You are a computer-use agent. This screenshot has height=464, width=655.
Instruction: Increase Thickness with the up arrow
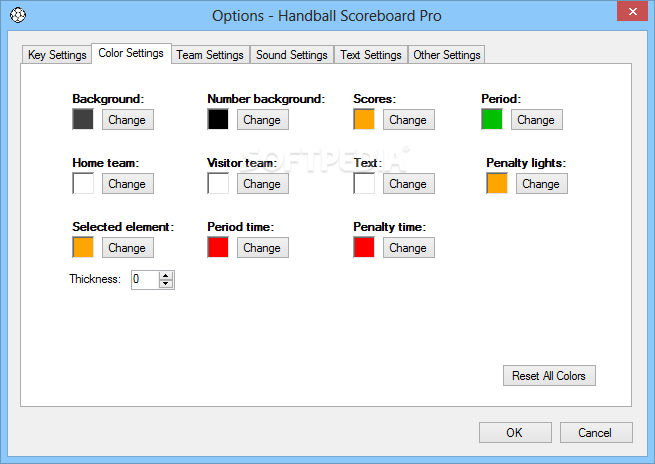(x=166, y=275)
